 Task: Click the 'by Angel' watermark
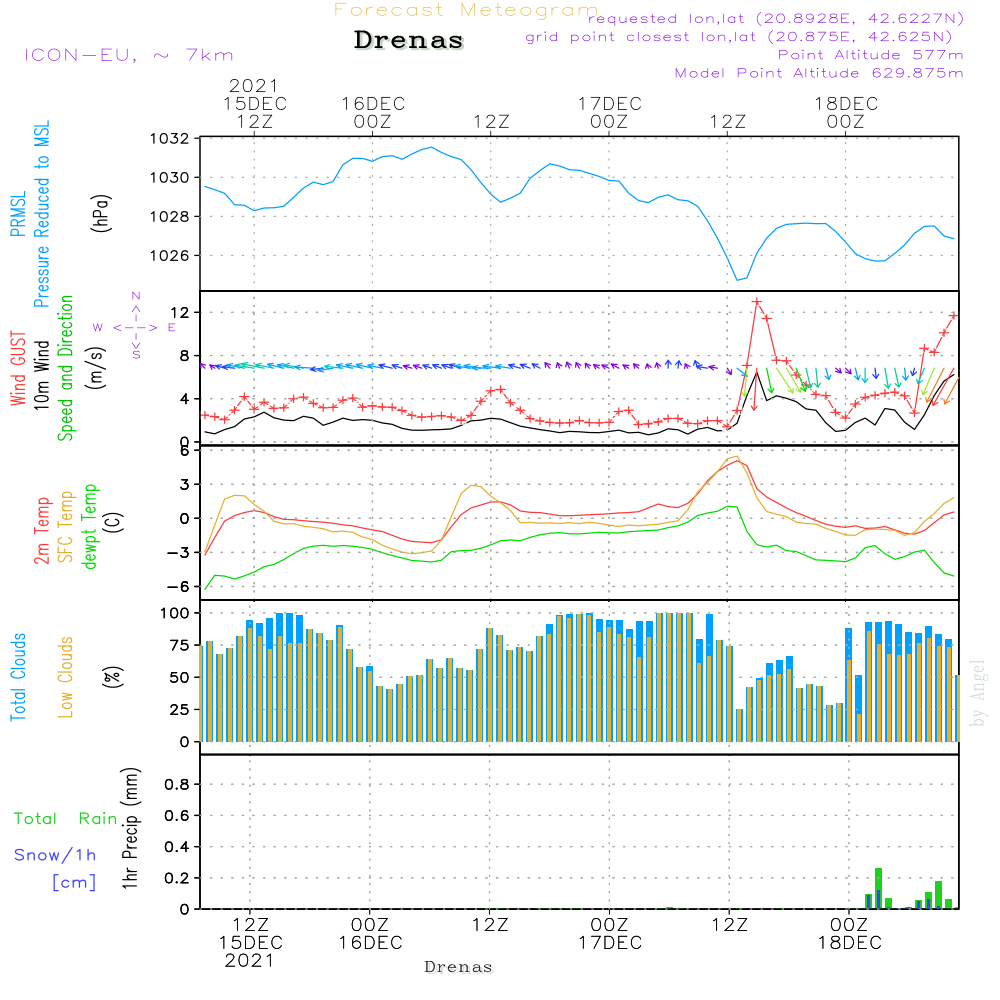977,693
